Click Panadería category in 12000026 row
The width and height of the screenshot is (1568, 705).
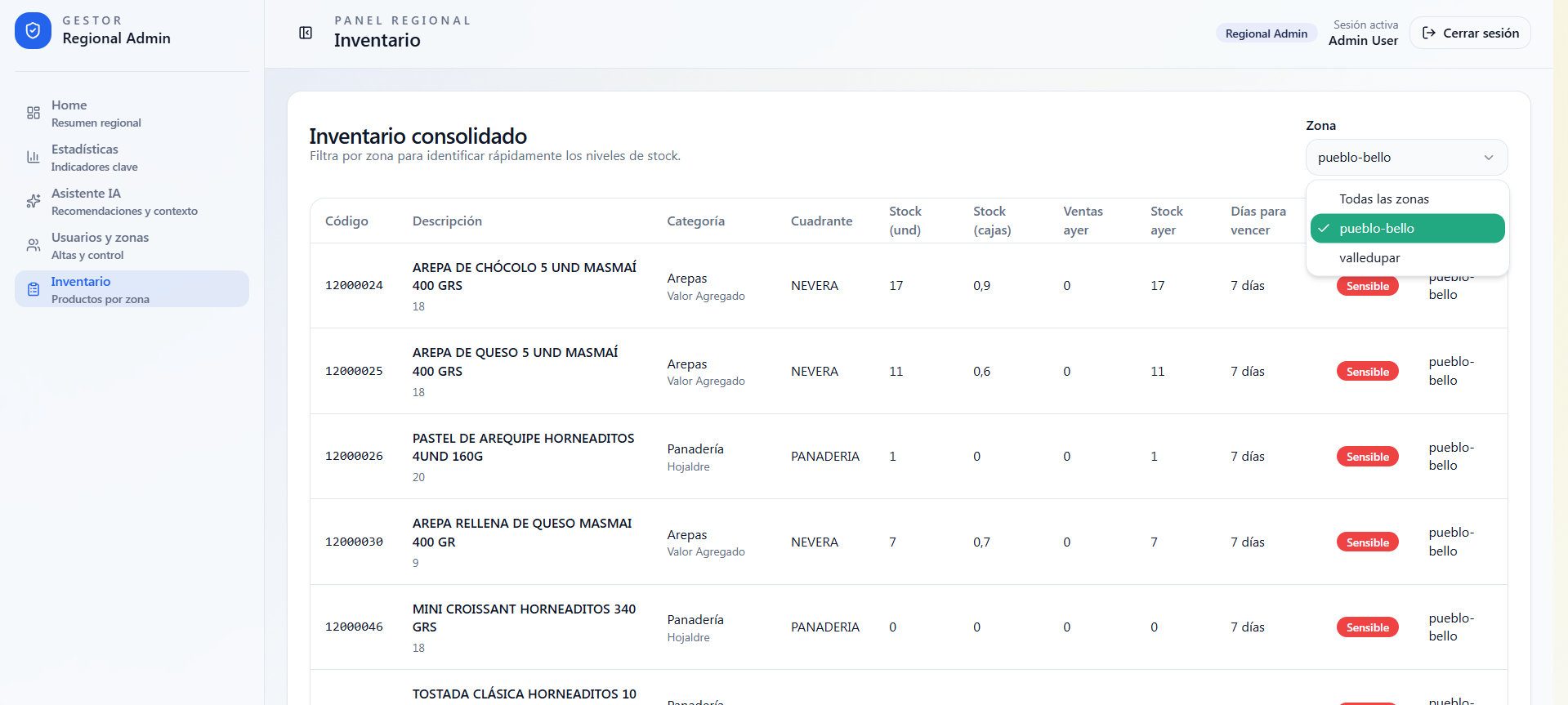point(695,449)
